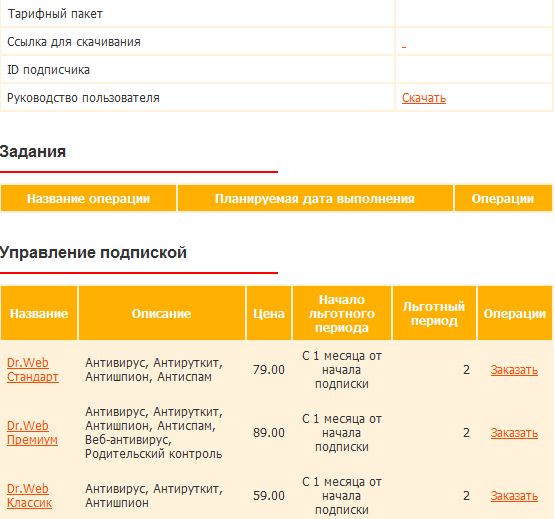Click the Начало льготного периода header
555x519 pixels.
pos(342,313)
